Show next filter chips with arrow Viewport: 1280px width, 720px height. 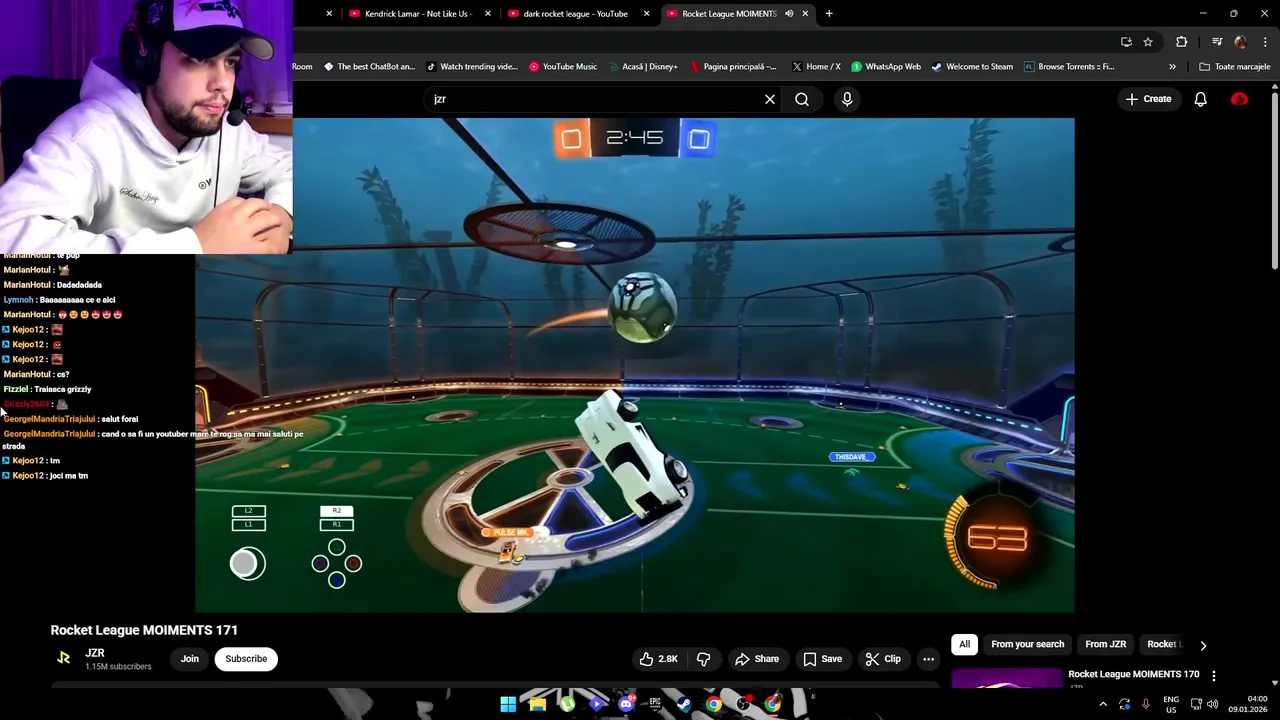click(x=1203, y=645)
